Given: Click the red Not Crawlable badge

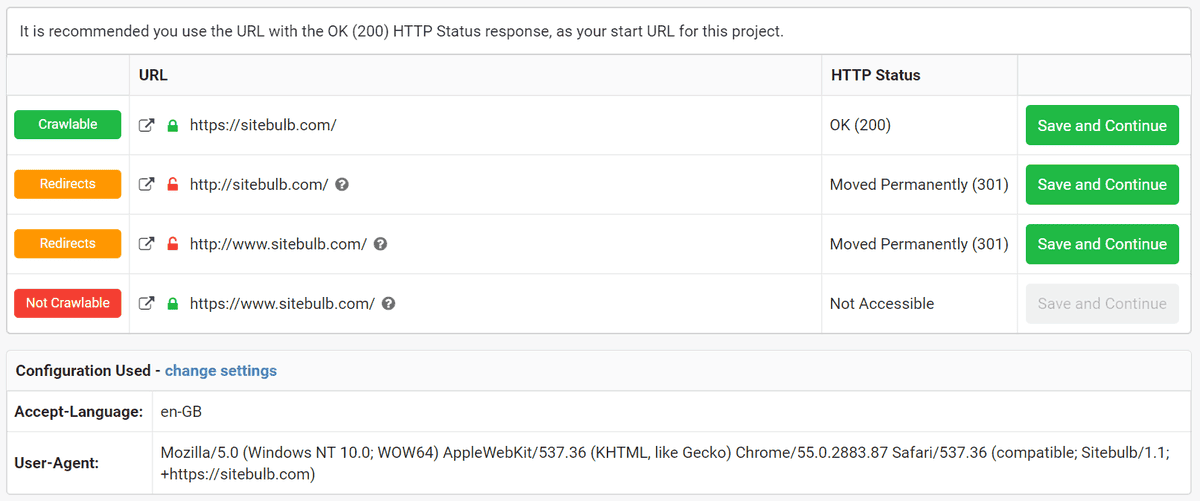Looking at the screenshot, I should pos(68,303).
